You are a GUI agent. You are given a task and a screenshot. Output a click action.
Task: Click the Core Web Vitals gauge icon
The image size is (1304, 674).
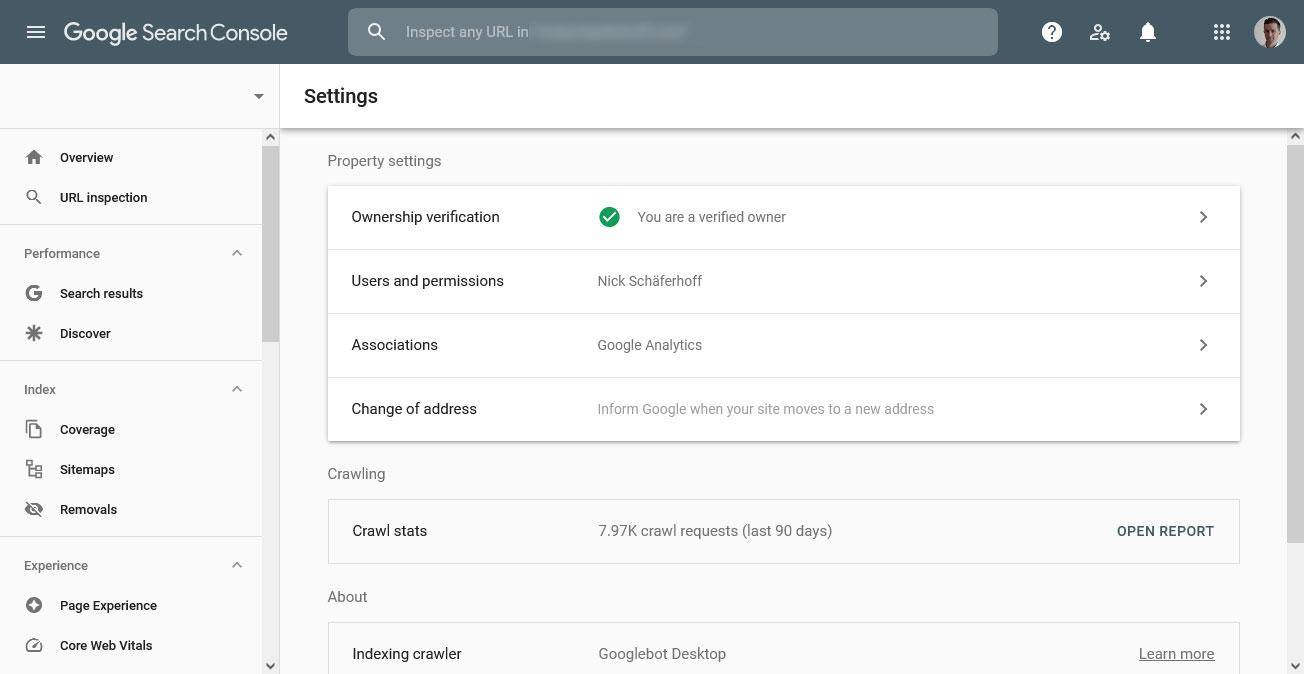tap(34, 645)
